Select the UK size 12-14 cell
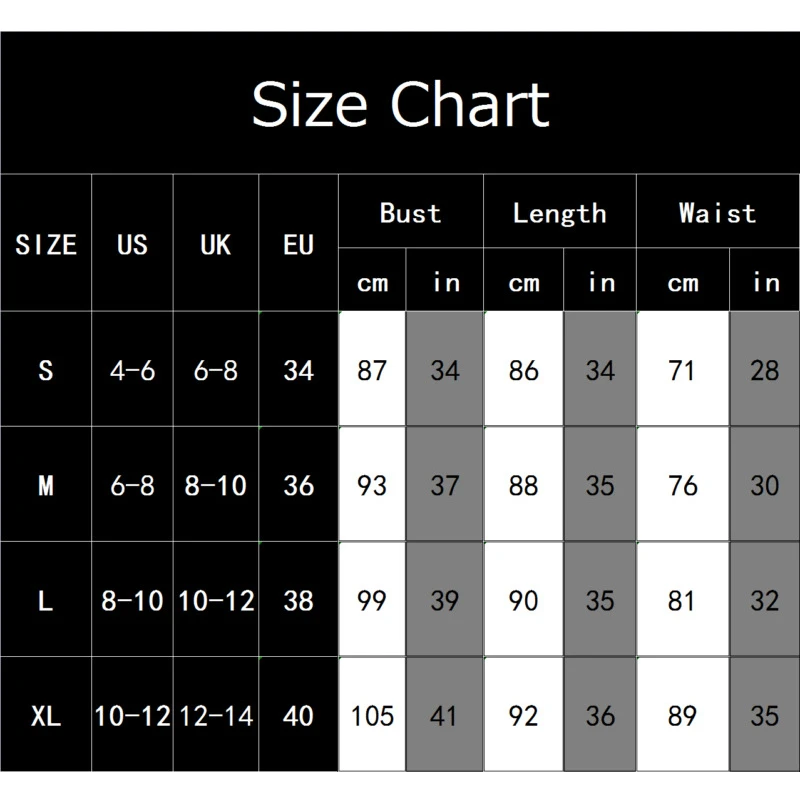Image resolution: width=800 pixels, height=800 pixels. [216, 716]
